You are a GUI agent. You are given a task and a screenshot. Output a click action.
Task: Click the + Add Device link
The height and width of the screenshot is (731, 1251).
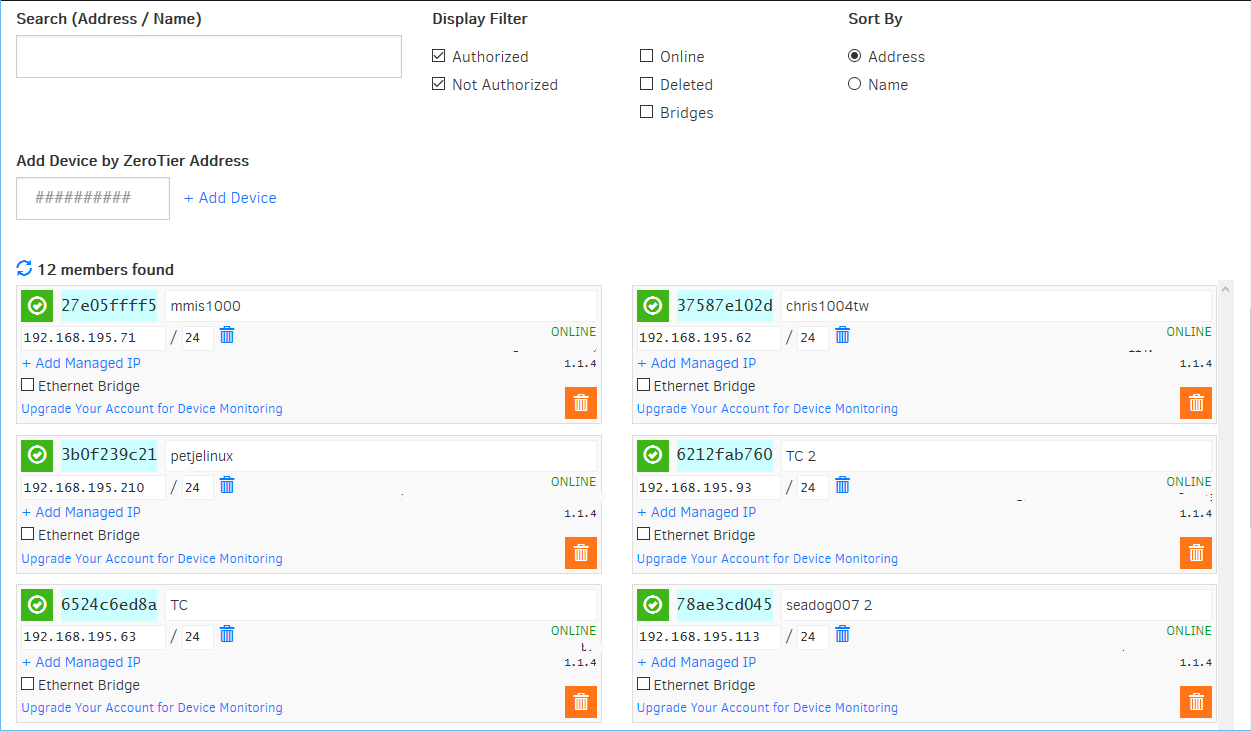230,198
